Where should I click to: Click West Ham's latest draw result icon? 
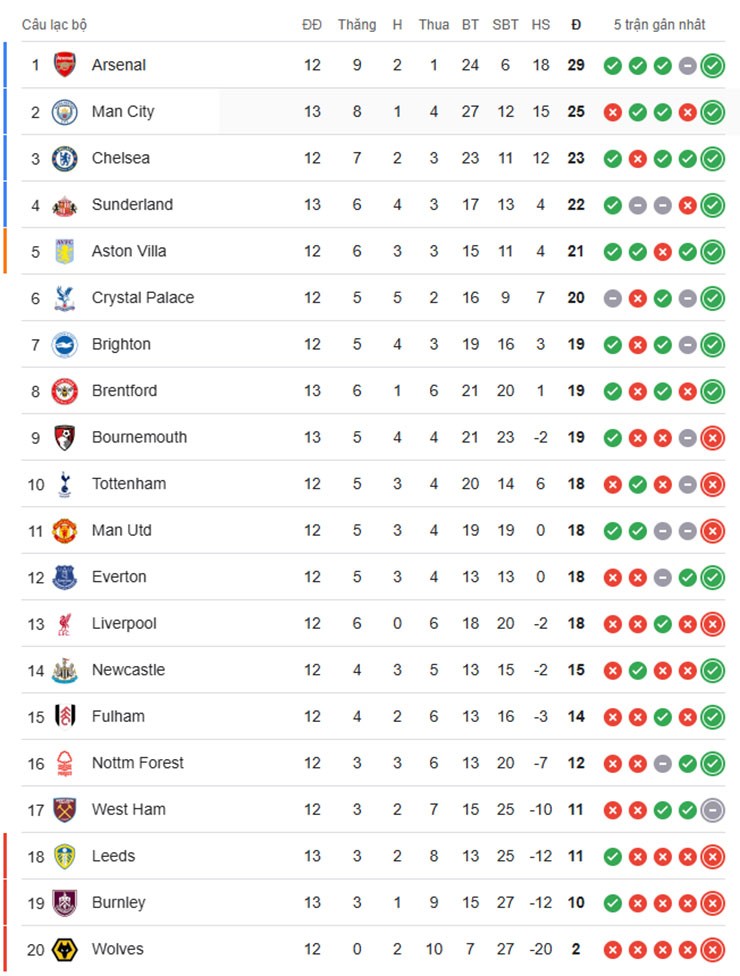coord(712,810)
